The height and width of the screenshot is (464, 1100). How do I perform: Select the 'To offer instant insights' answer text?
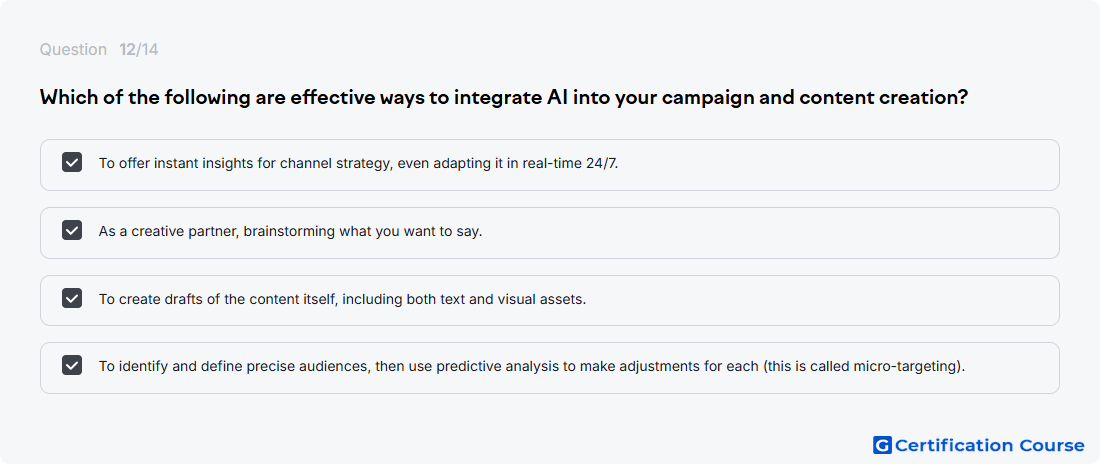(x=358, y=164)
